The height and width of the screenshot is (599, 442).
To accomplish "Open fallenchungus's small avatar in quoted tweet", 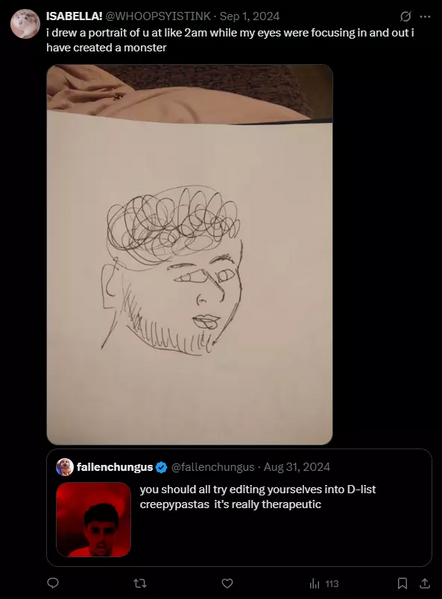I will (x=65, y=467).
